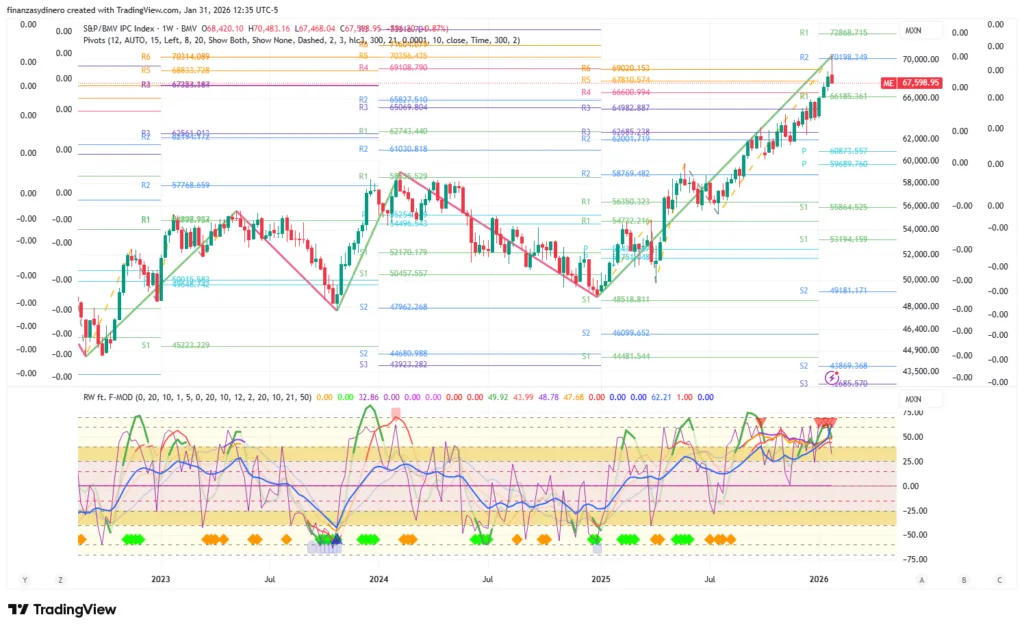Click the S&P/BMV IPC Index symbol title
Viewport: 1024px width, 630px height.
coord(127,29)
